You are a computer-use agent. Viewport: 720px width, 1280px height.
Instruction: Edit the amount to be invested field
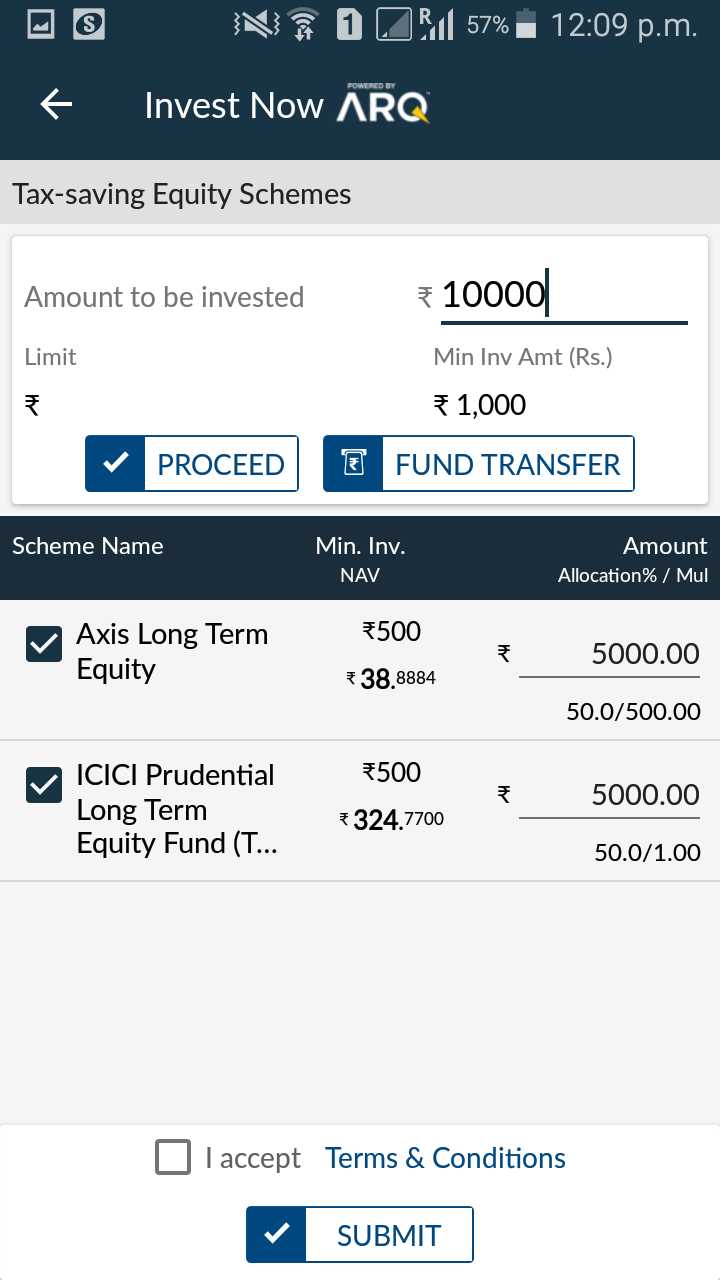click(563, 296)
